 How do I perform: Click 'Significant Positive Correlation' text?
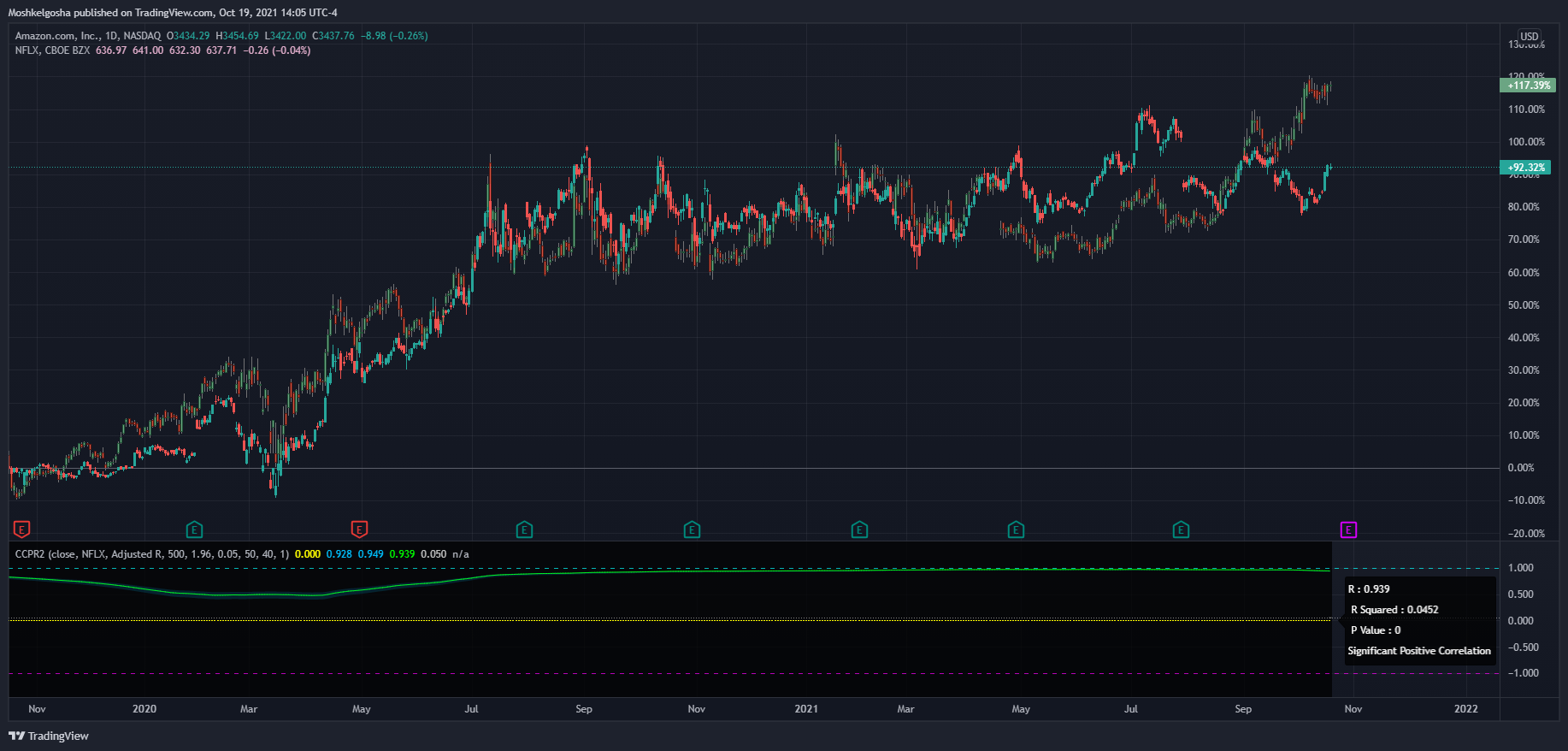(1419, 651)
